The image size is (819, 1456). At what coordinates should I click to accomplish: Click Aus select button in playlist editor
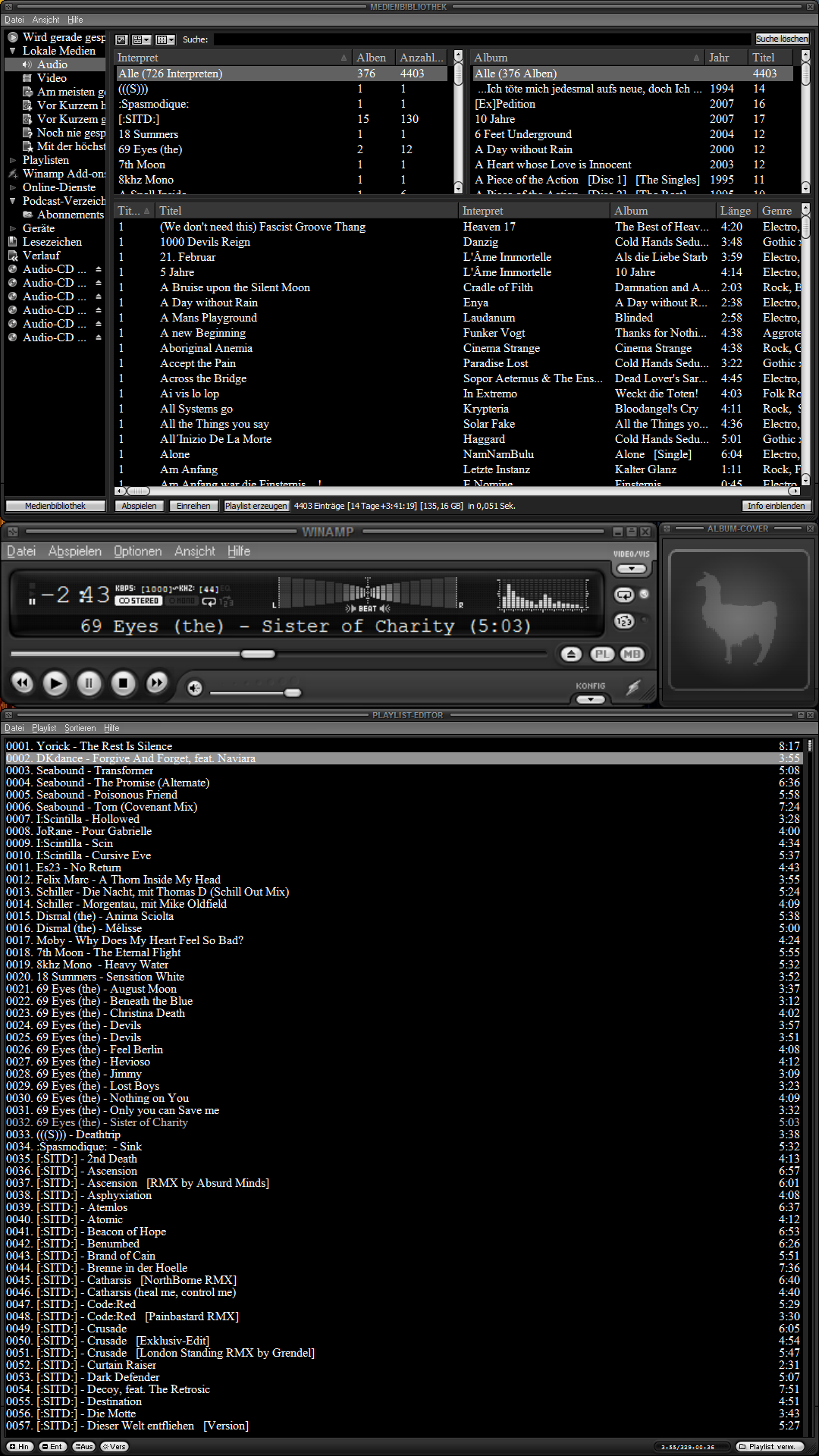[83, 1446]
